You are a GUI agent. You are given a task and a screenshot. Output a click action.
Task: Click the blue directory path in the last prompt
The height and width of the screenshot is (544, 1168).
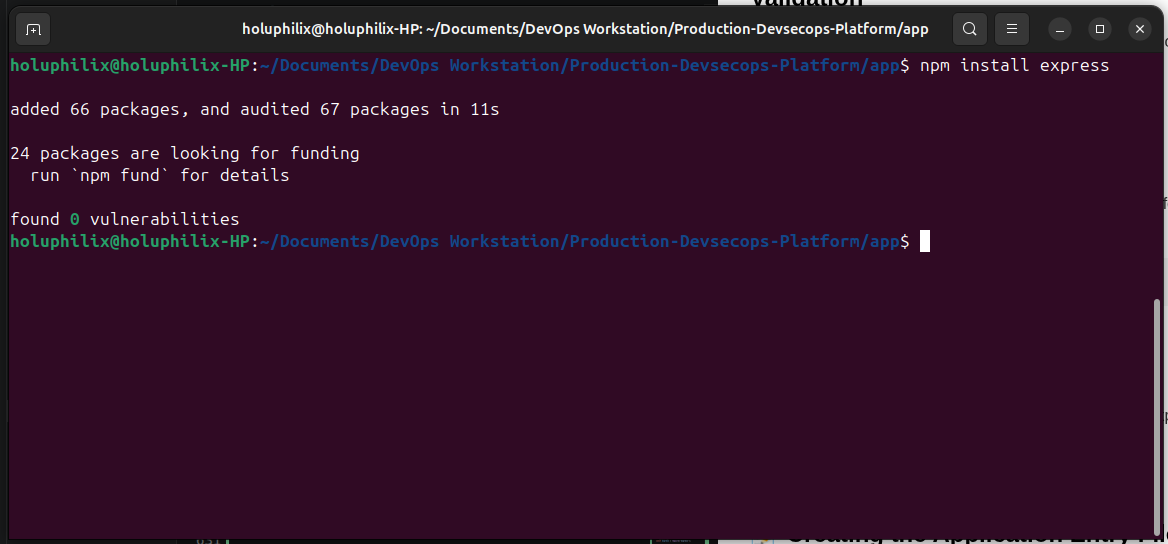click(x=580, y=241)
